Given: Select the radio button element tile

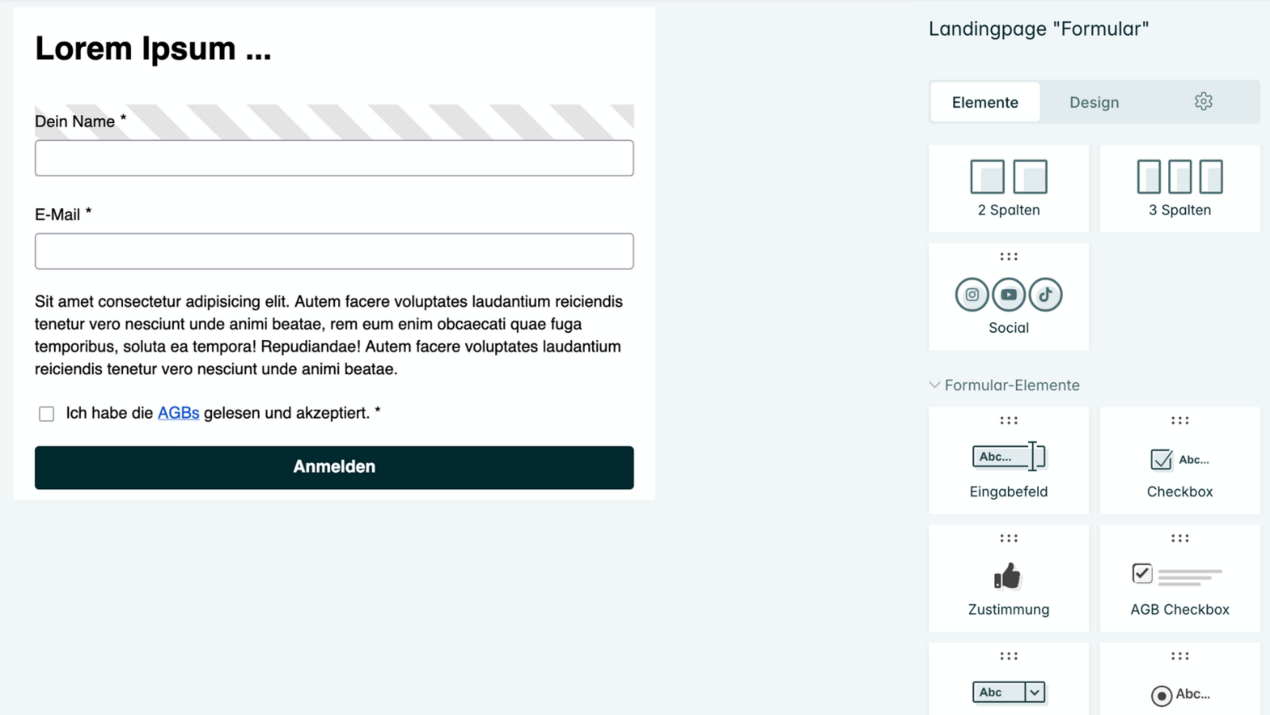Looking at the screenshot, I should click(x=1179, y=679).
